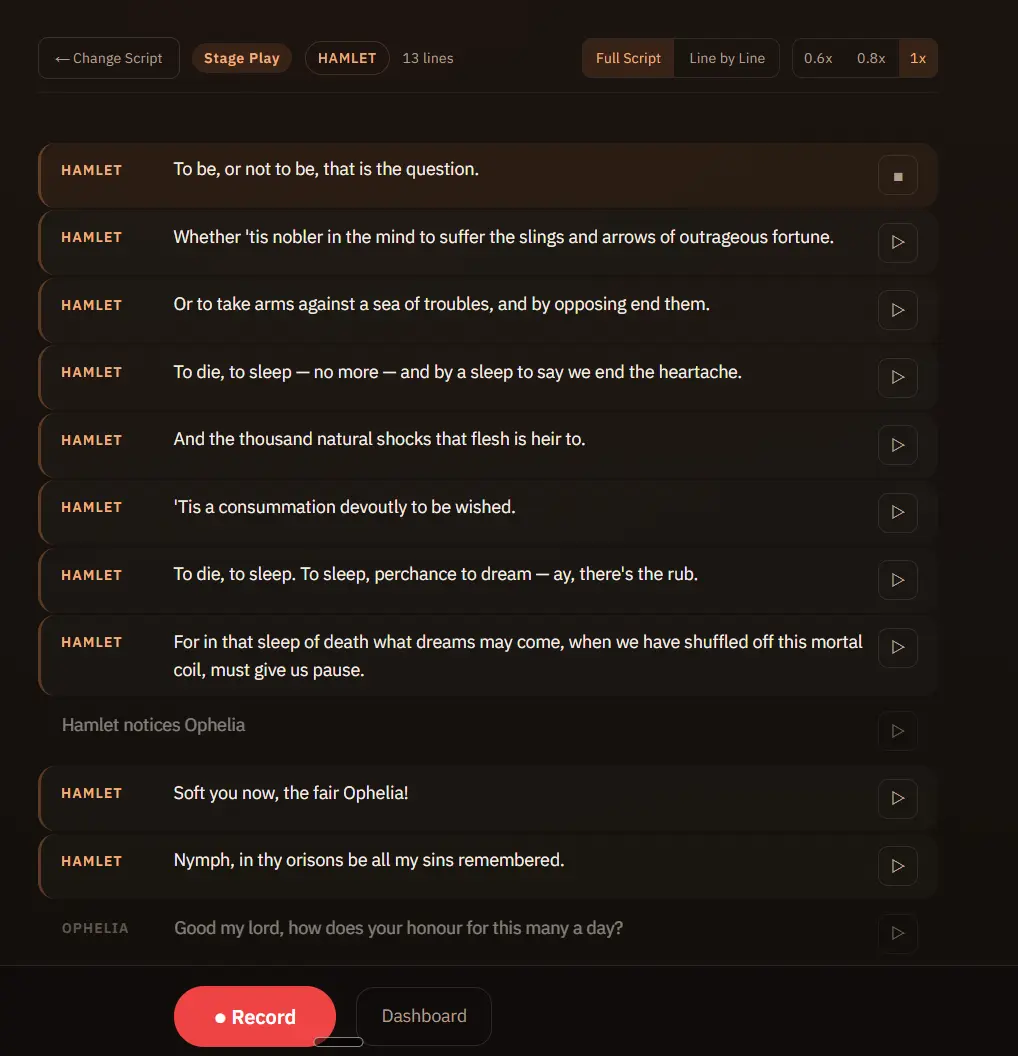Select line 'For in that sleep of death what dreams'
This screenshot has width=1018, height=1056.
click(x=488, y=655)
